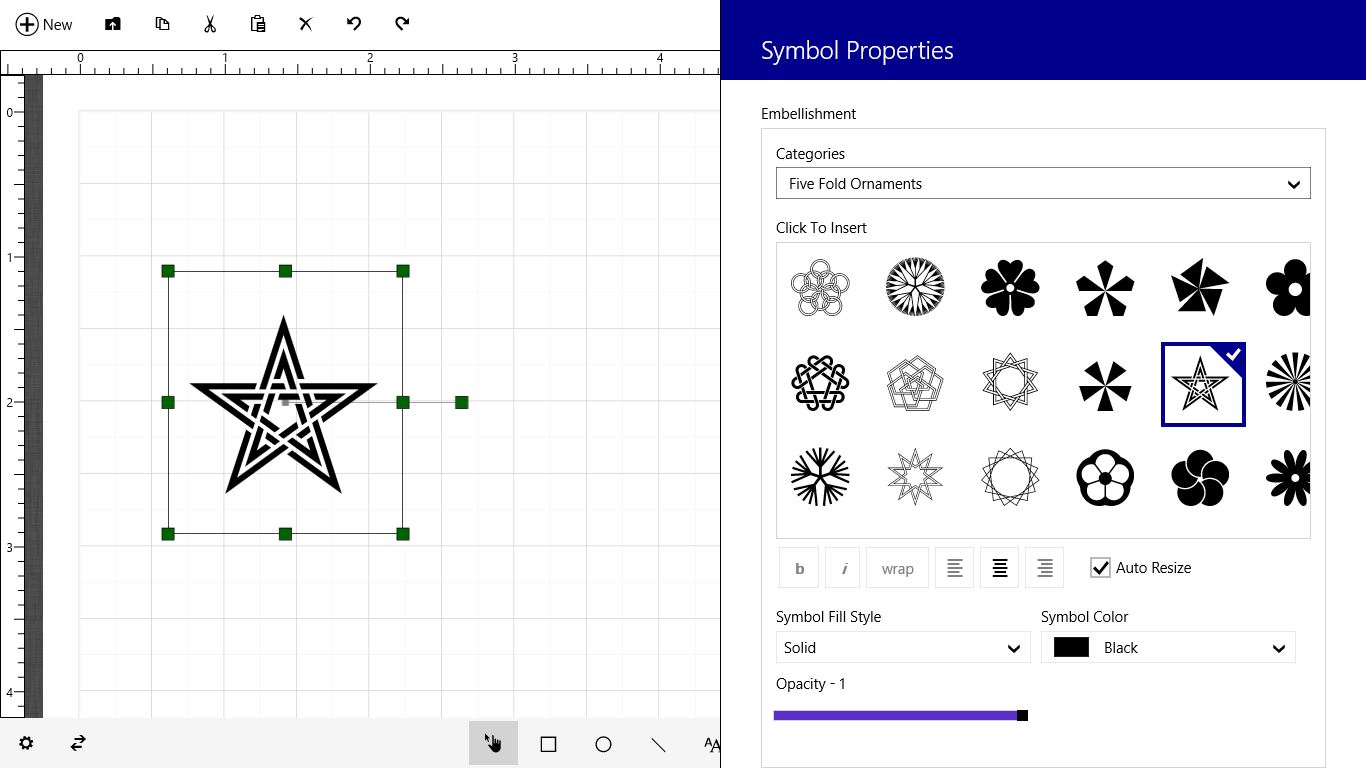1366x768 pixels.
Task: Insert the round radial burst disc symbol
Action: [x=915, y=287]
